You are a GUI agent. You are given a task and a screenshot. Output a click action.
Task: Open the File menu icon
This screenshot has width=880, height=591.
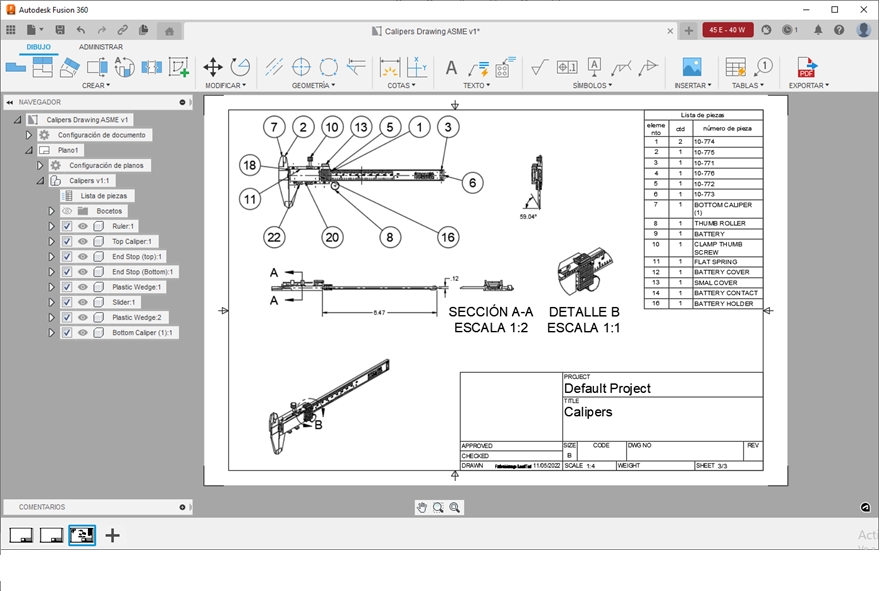click(x=34, y=30)
